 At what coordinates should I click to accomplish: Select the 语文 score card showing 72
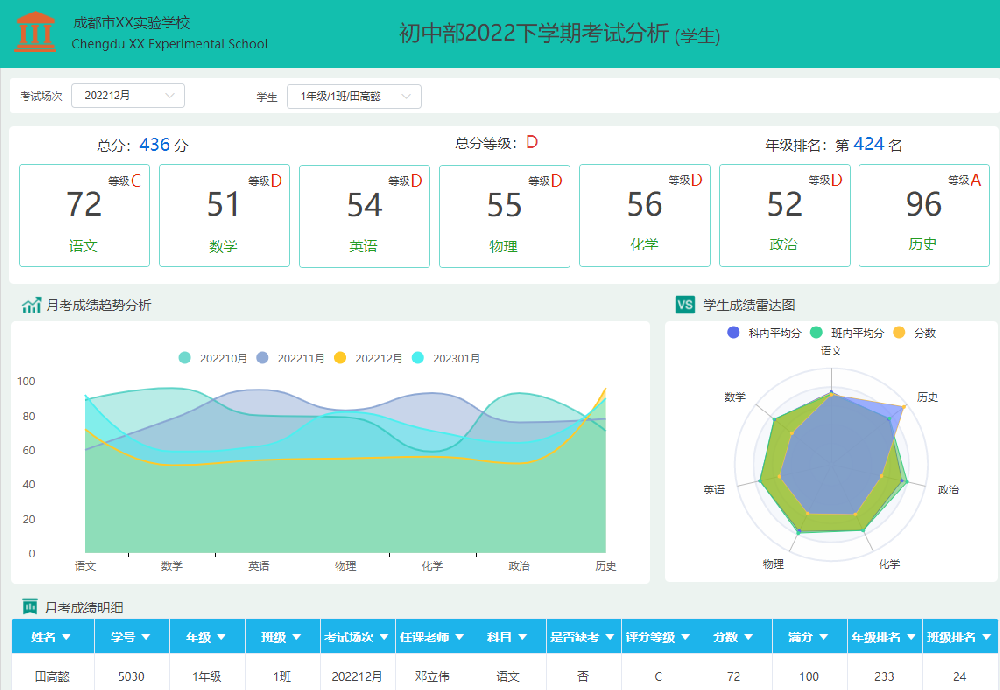point(84,216)
